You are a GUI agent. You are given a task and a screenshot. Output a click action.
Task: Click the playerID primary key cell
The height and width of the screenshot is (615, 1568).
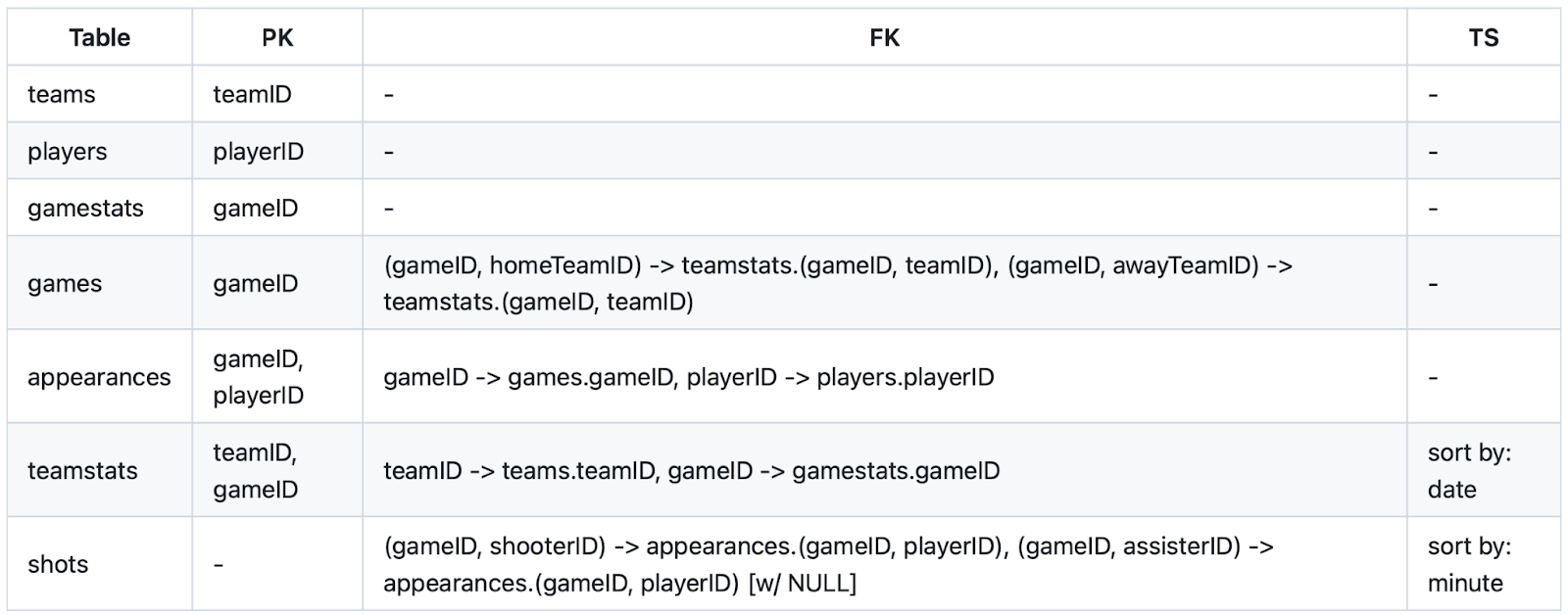259,152
